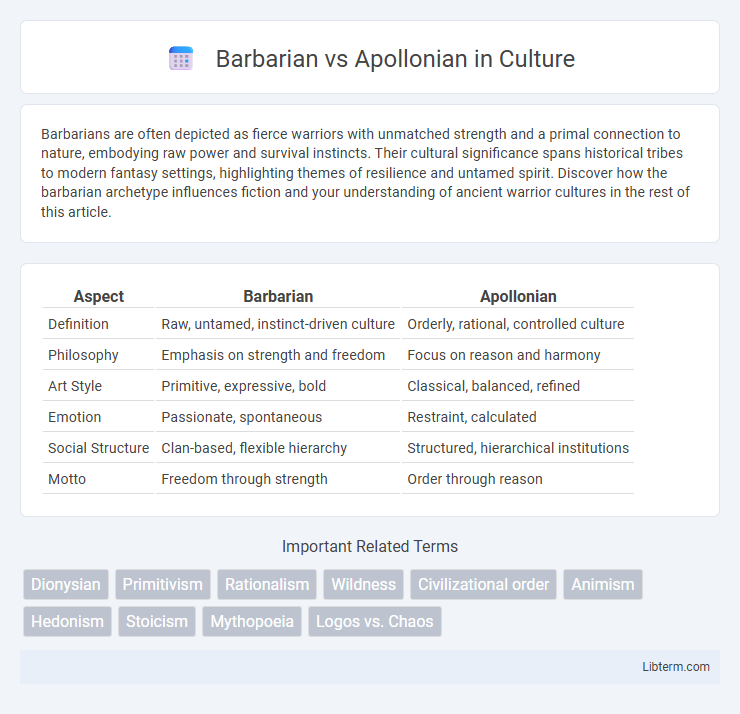
Task: Click 'Raw, untamed, instinct-driven culture' cell
Action: pos(278,324)
